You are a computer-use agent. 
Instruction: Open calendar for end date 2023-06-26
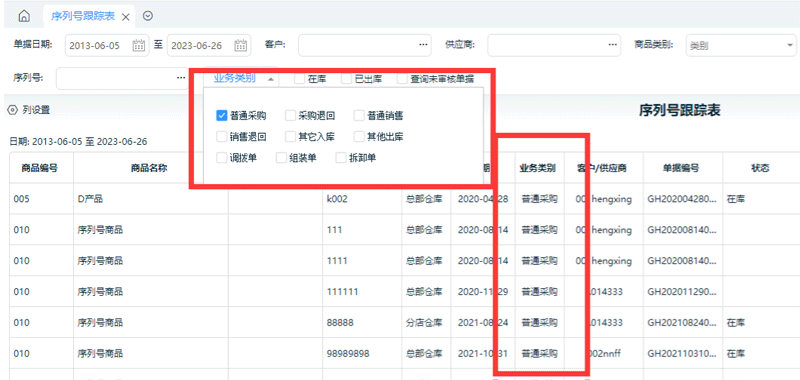click(x=241, y=45)
